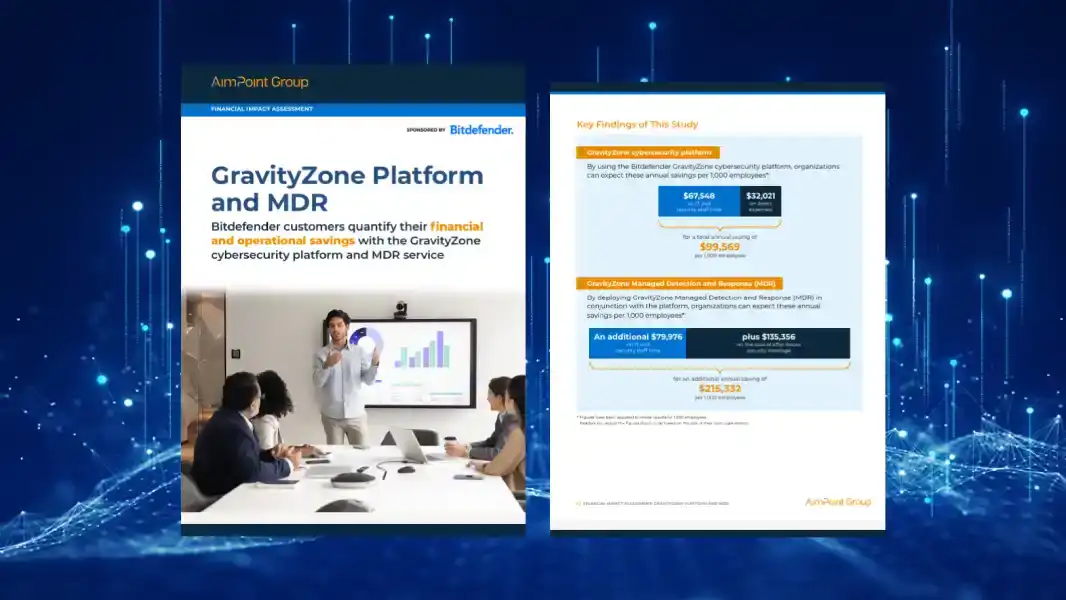Click the 'GravityZone Platform and MDR' title
1066x600 pixels.
pyautogui.click(x=347, y=188)
